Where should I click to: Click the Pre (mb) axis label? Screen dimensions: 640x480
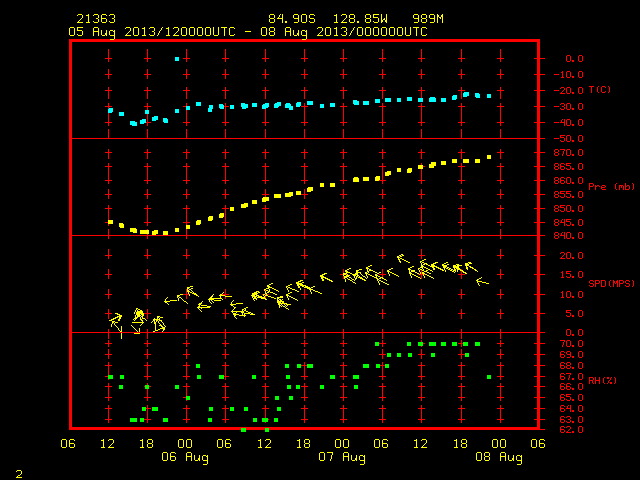click(611, 187)
